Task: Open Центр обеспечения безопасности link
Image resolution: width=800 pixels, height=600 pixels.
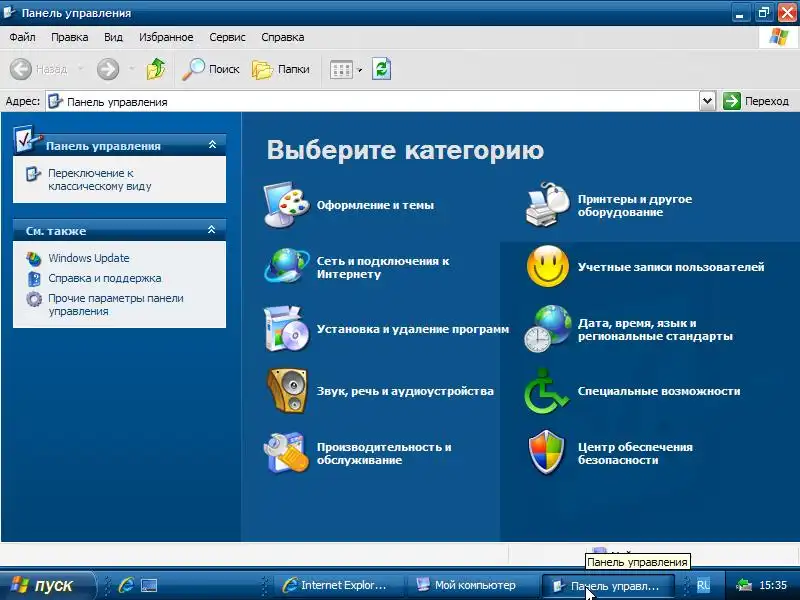Action: pos(635,454)
